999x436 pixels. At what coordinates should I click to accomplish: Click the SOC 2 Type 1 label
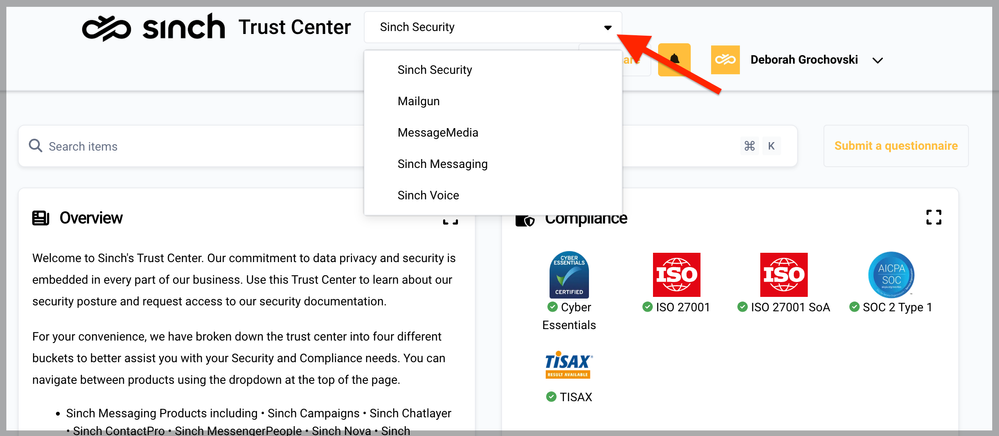click(x=897, y=307)
